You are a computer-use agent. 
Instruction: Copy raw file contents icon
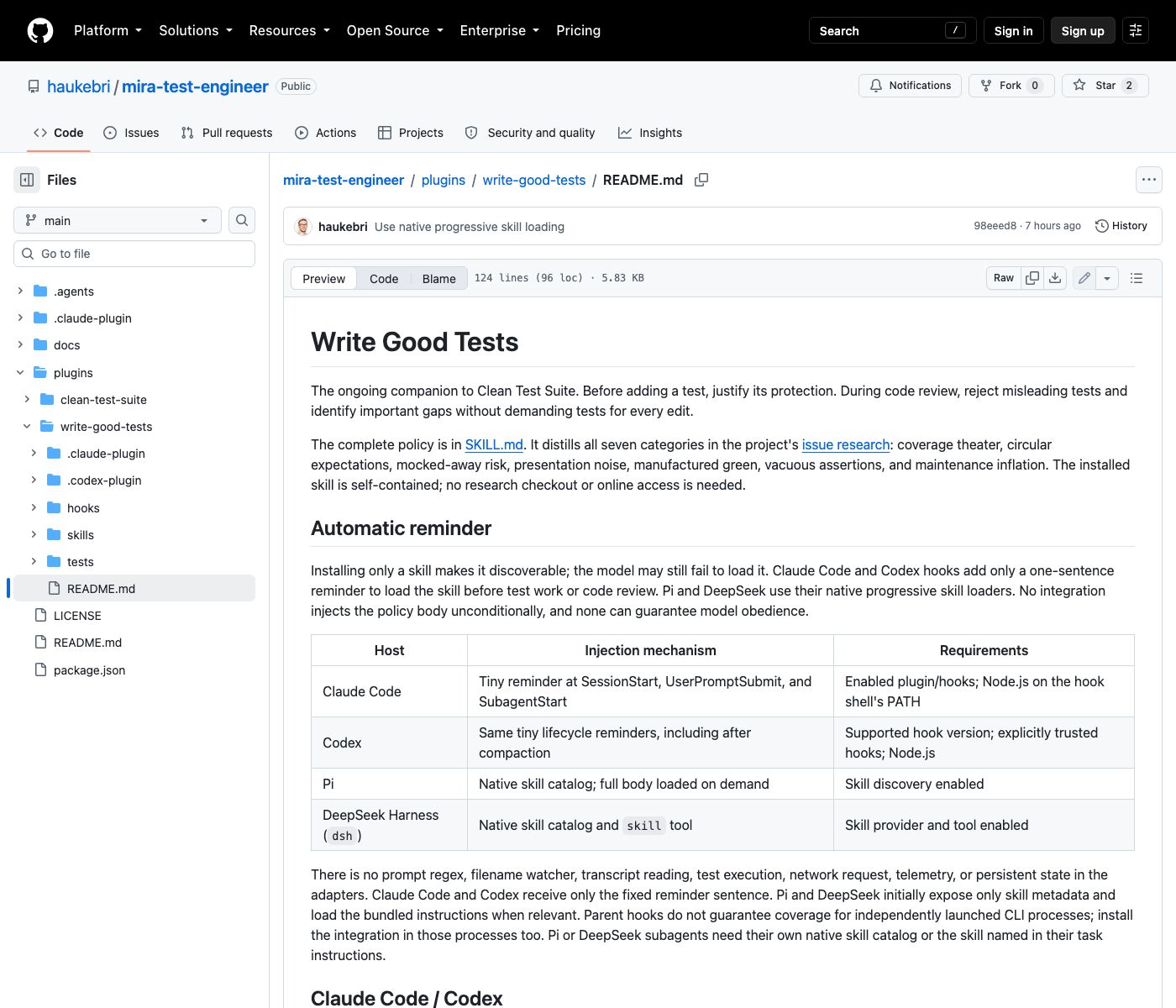(x=1032, y=278)
